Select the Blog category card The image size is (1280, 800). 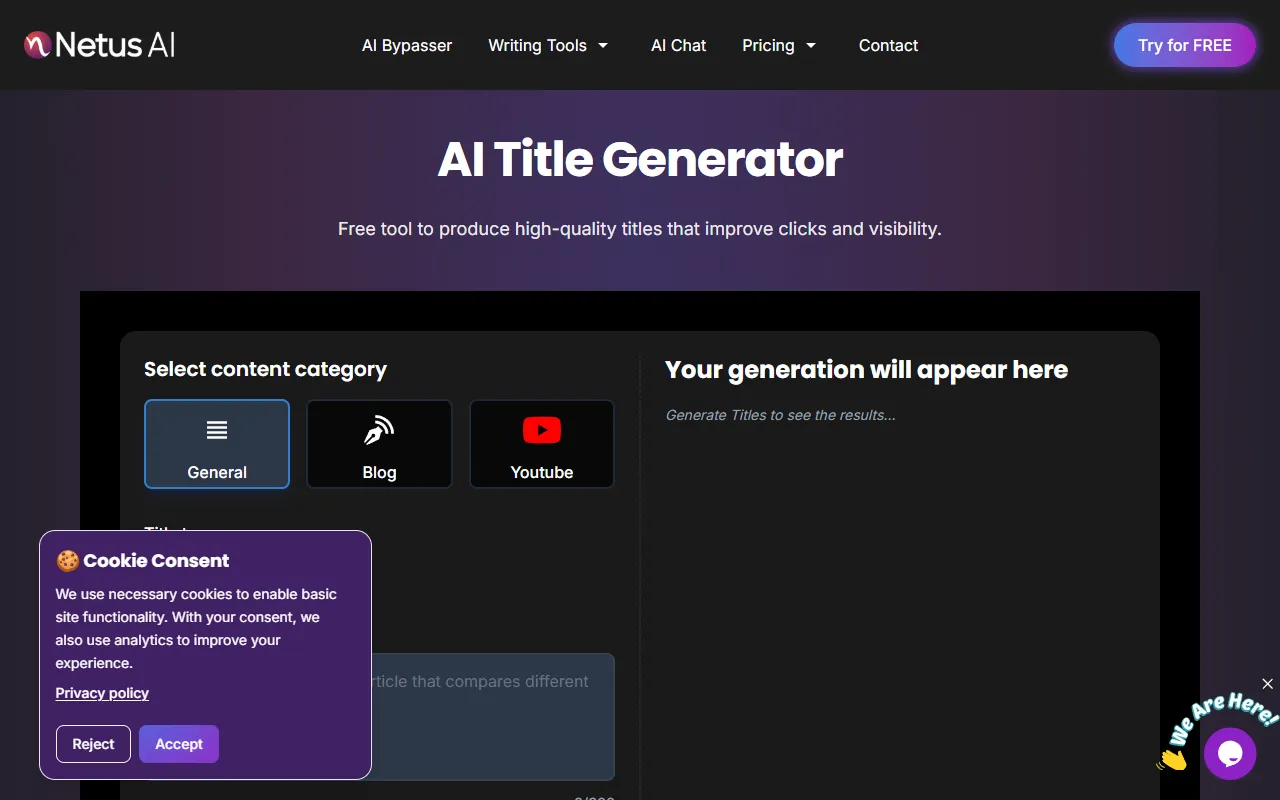click(x=379, y=444)
